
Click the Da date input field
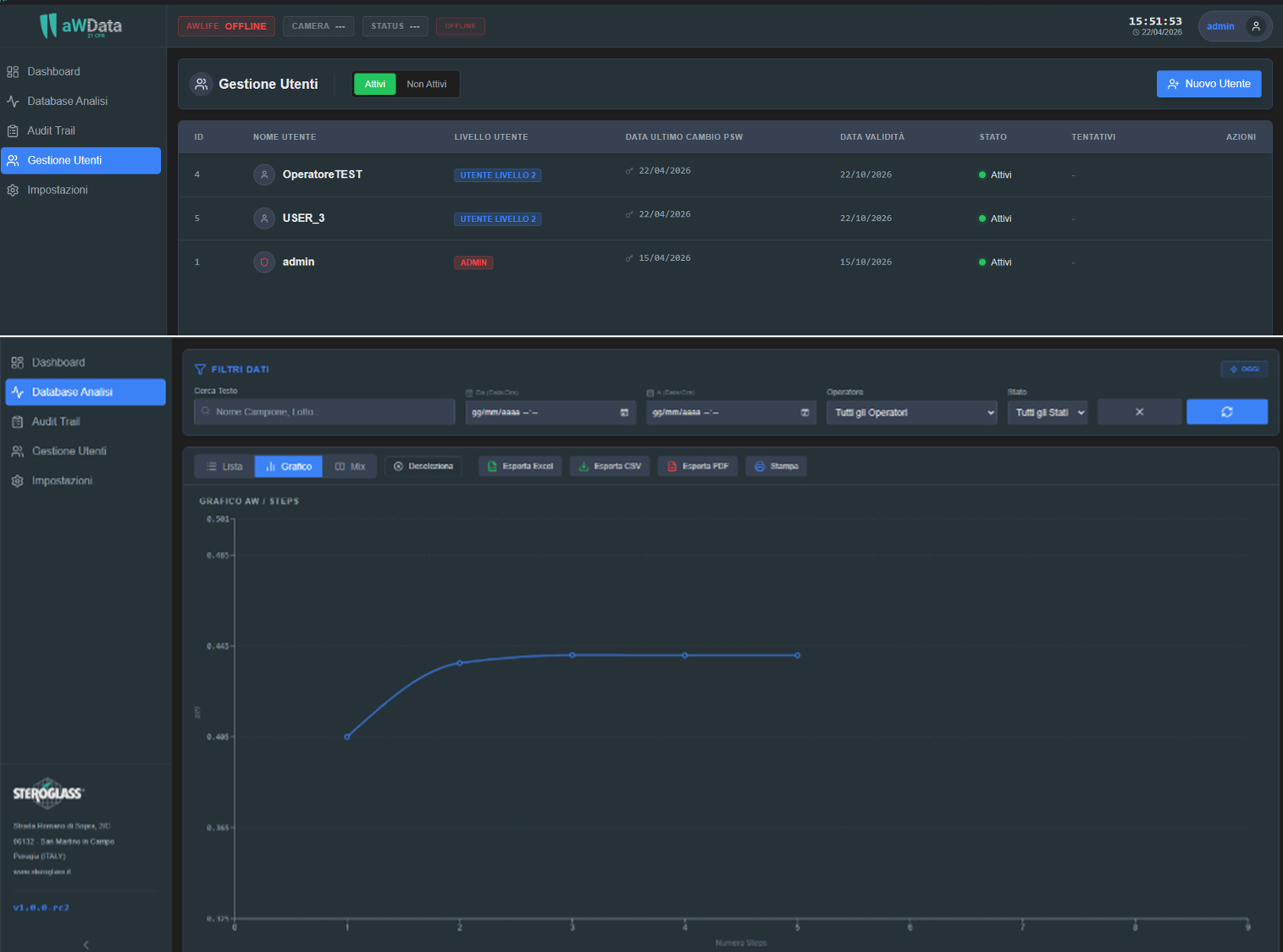point(551,412)
